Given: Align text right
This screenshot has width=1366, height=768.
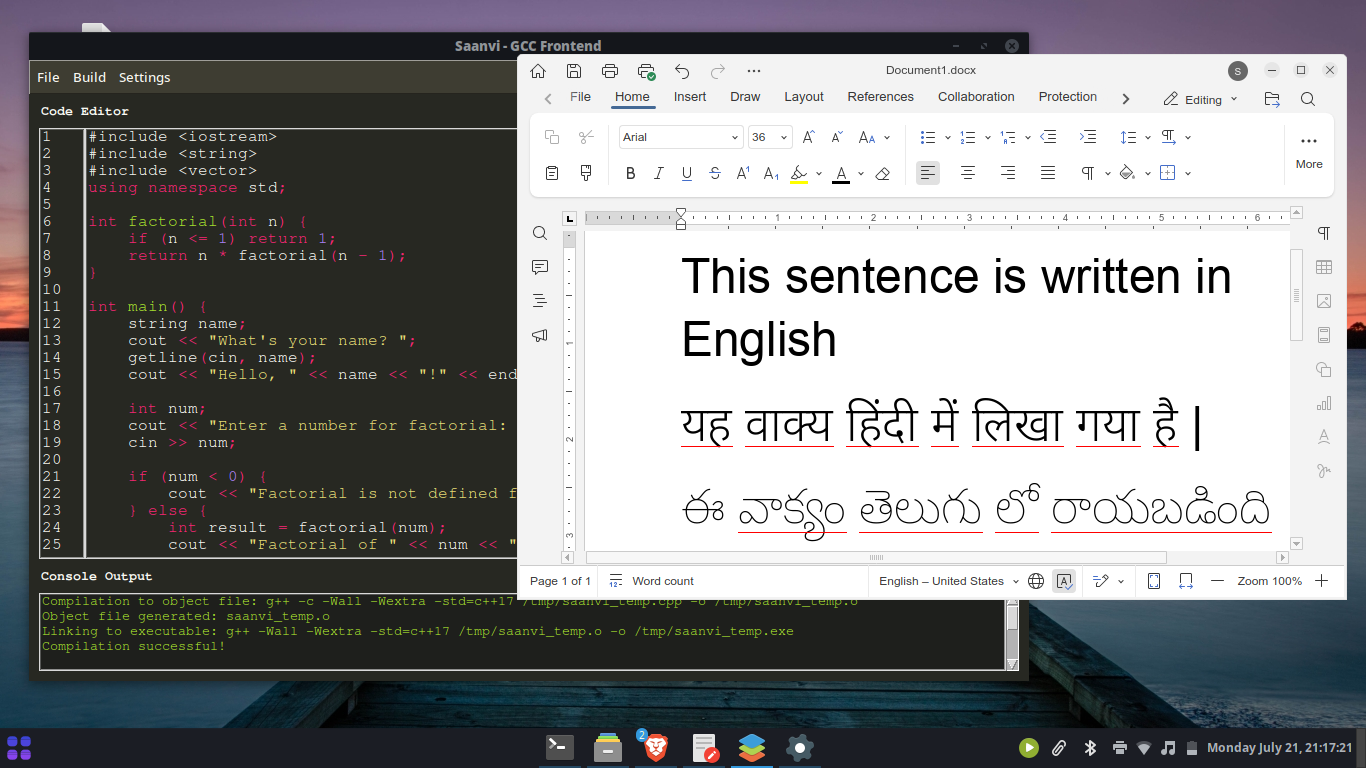Looking at the screenshot, I should click(1008, 173).
